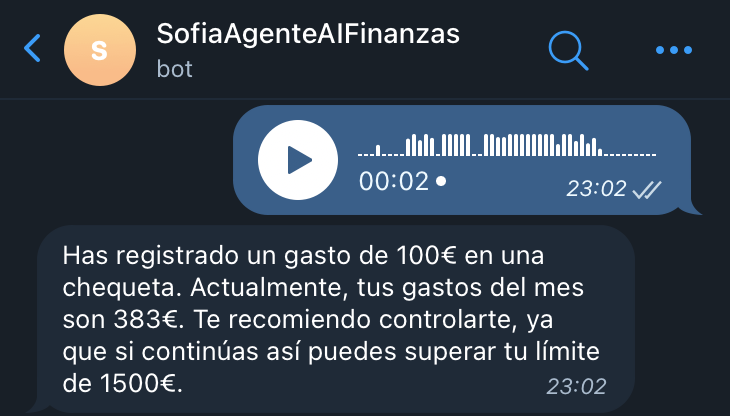
Task: Click the 23:02 timestamp on bot reply
Action: (x=576, y=387)
